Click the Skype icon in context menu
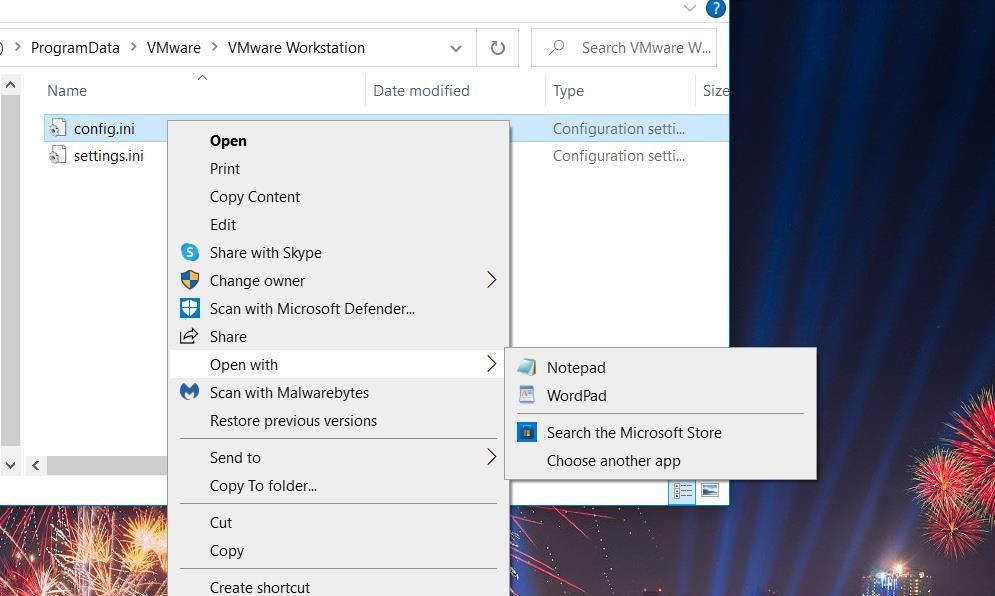Screen dimensions: 995x596 point(190,252)
